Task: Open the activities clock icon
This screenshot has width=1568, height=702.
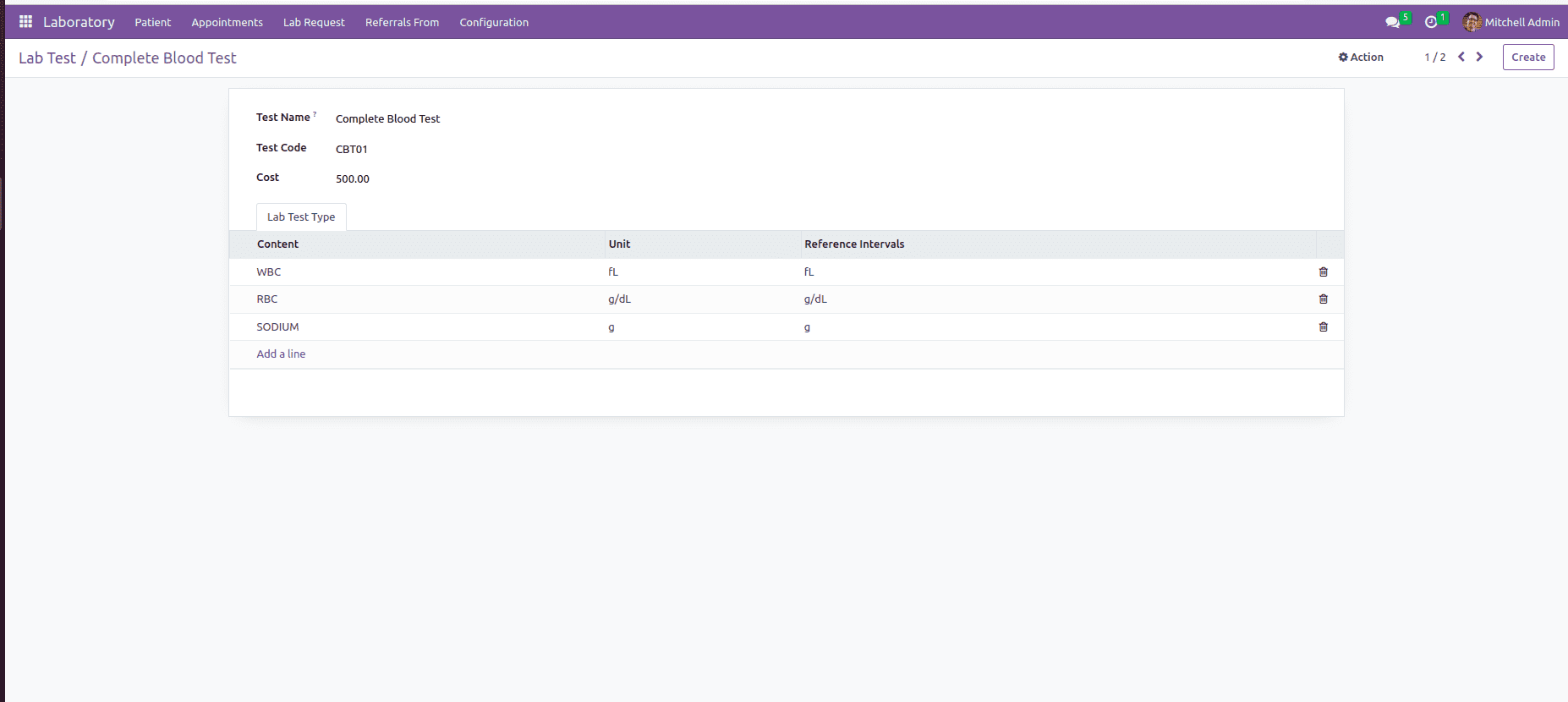Action: [x=1431, y=23]
